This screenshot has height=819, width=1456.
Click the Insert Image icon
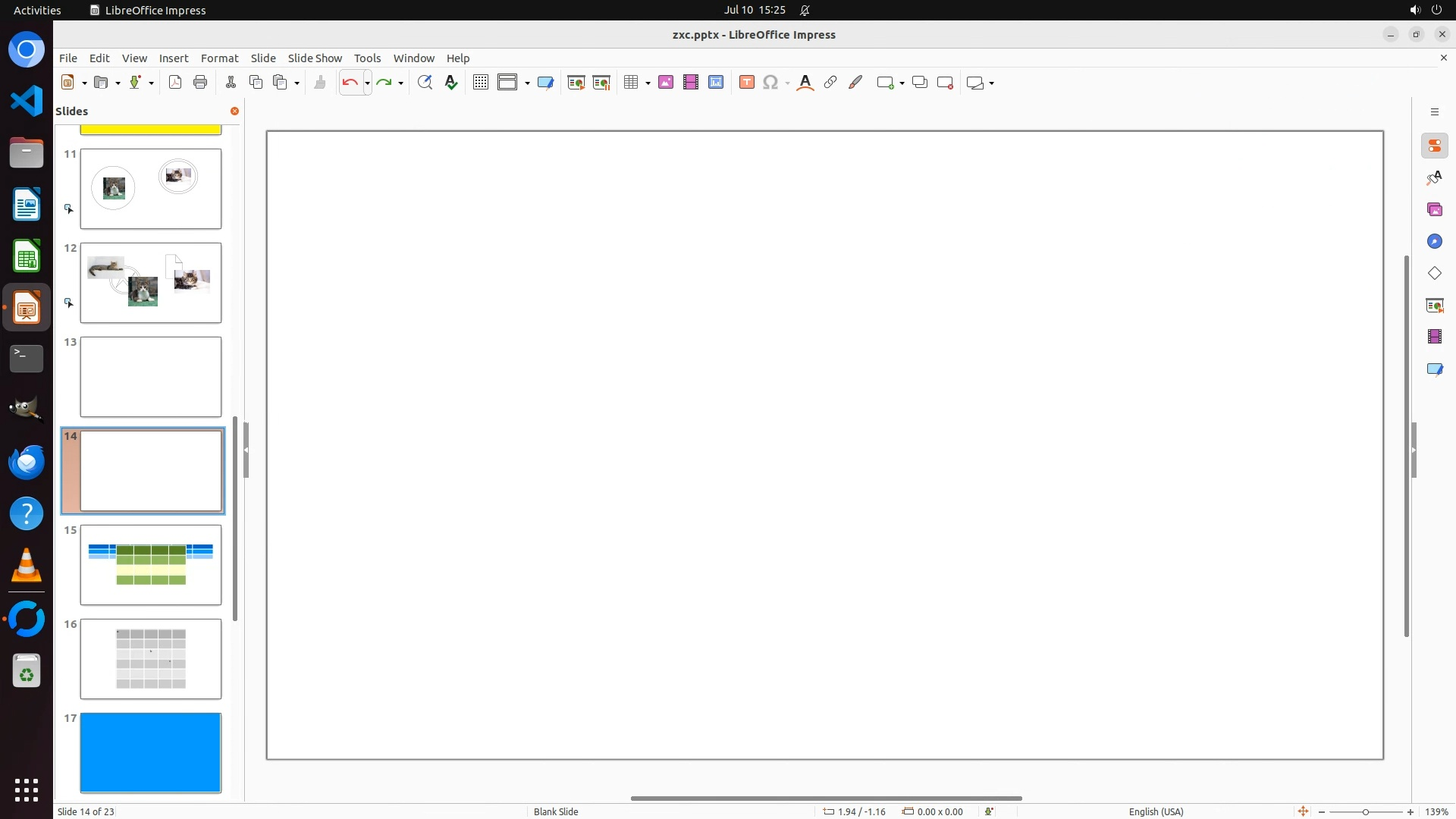click(666, 83)
